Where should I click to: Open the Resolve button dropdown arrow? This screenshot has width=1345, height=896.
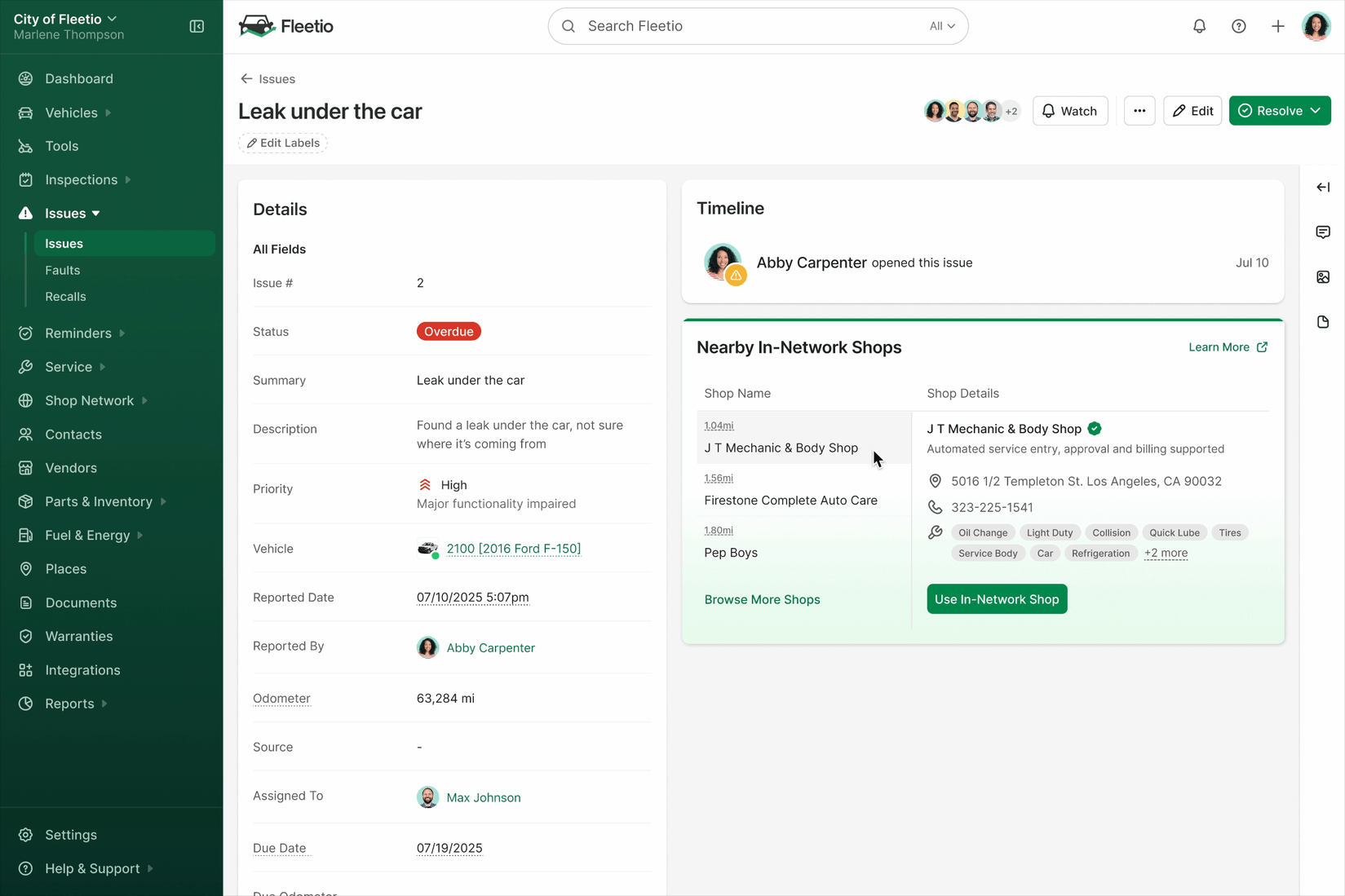pos(1316,111)
